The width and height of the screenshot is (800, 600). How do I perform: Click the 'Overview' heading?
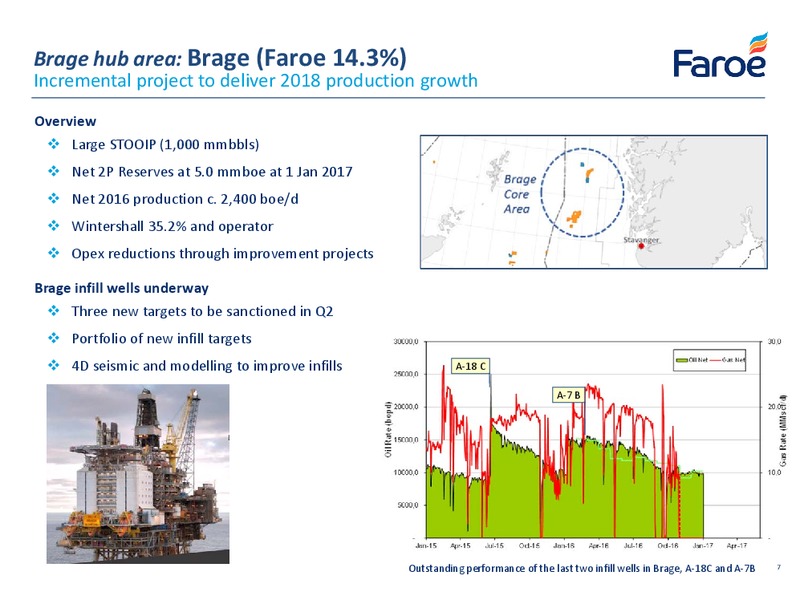tap(65, 121)
